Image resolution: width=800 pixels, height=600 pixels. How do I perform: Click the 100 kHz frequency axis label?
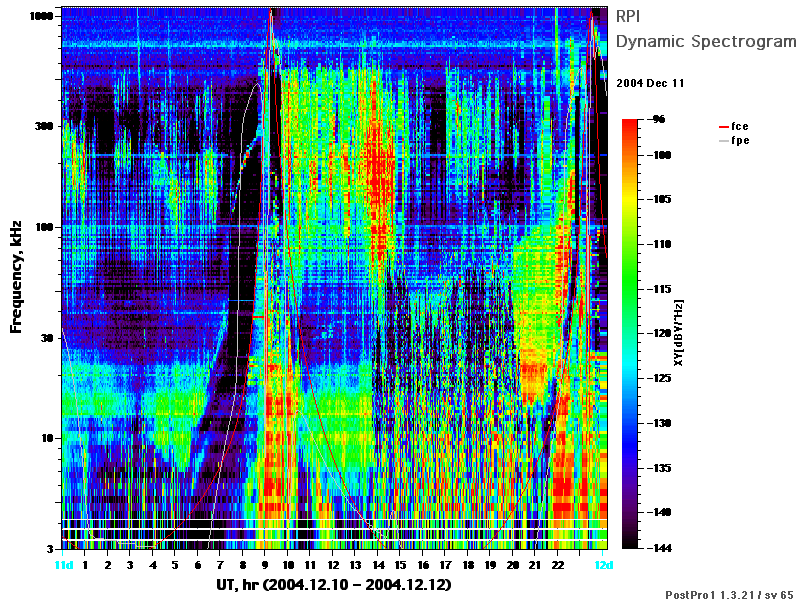44,227
